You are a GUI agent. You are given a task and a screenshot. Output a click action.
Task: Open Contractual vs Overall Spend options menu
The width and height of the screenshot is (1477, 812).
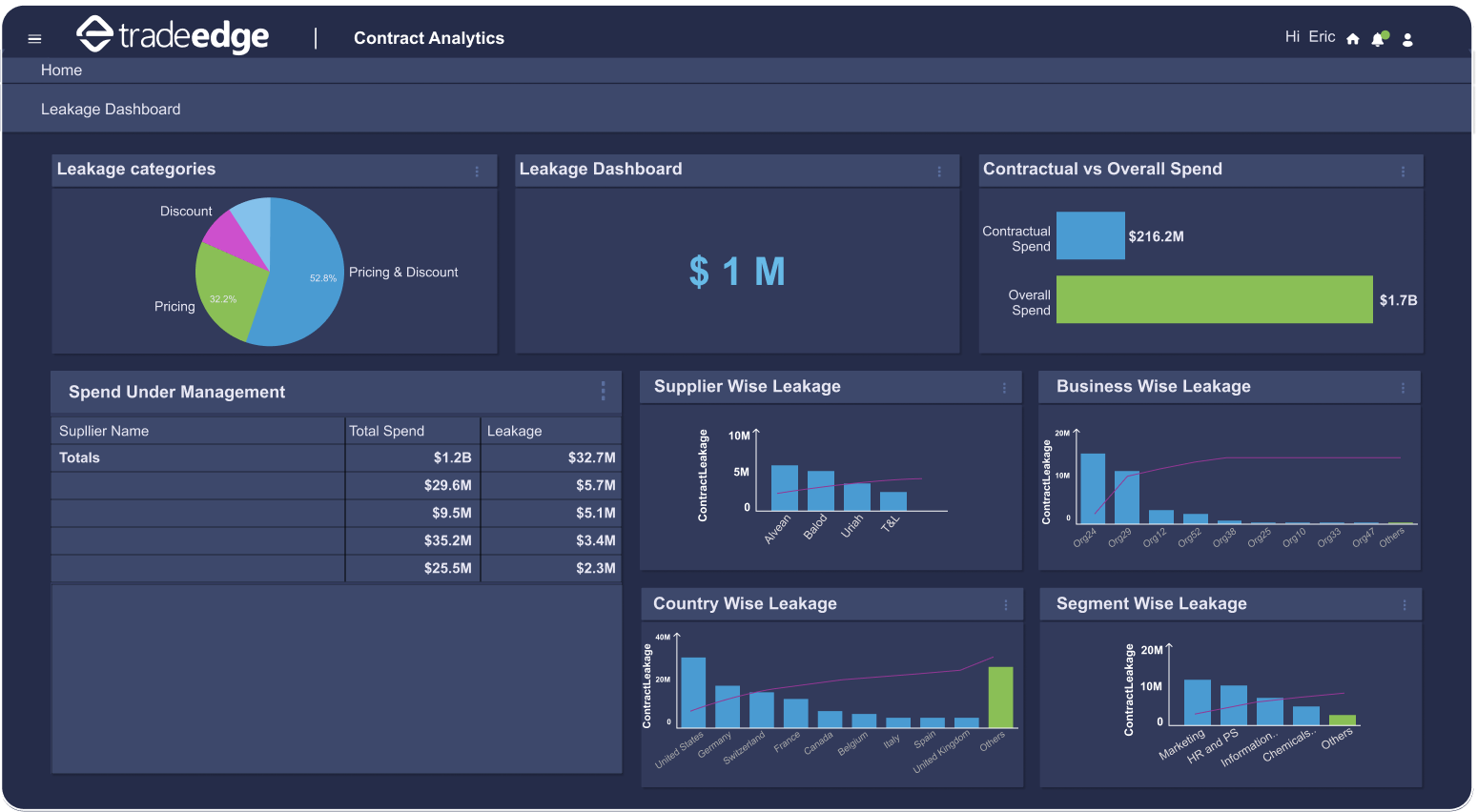(x=1403, y=172)
